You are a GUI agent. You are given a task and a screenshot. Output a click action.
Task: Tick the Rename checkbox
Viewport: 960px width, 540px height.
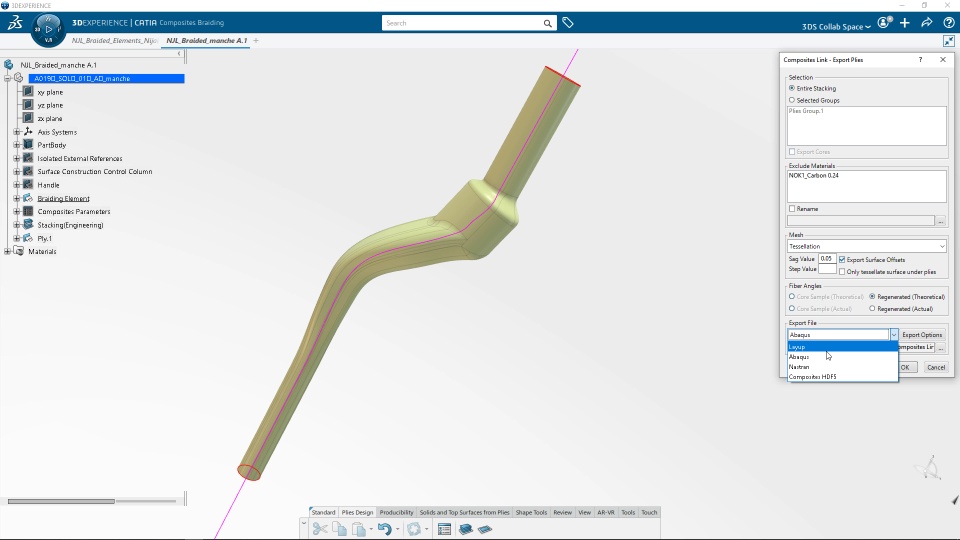(x=792, y=209)
